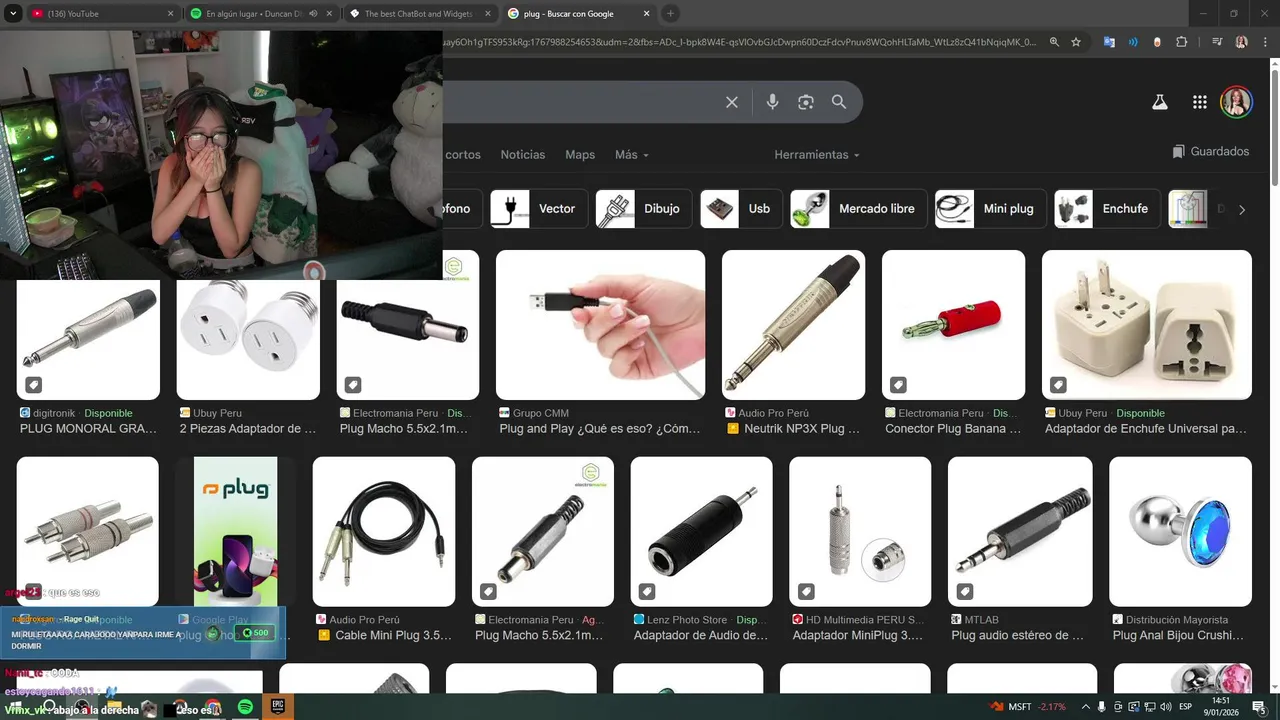The width and height of the screenshot is (1280, 720).
Task: Select the plug - Buscar con Google tab
Action: click(579, 14)
